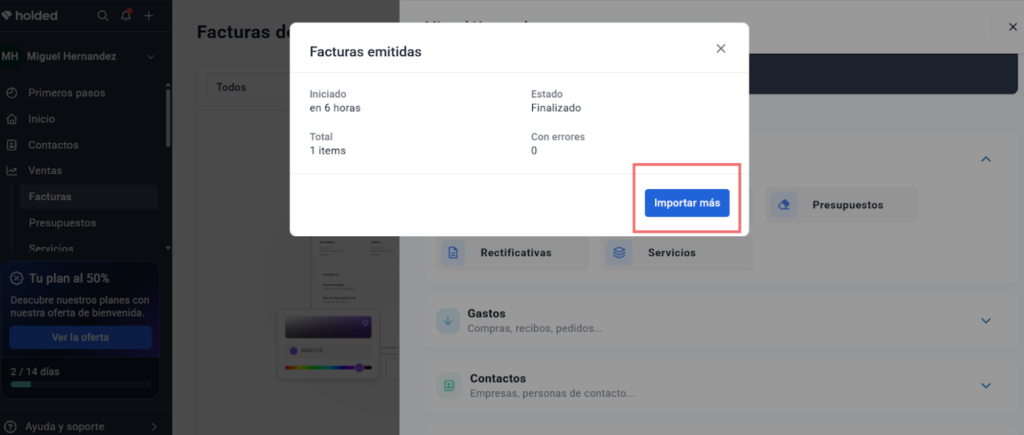Open the notifications bell icon
Screen dimensions: 1024x435
[x=126, y=16]
